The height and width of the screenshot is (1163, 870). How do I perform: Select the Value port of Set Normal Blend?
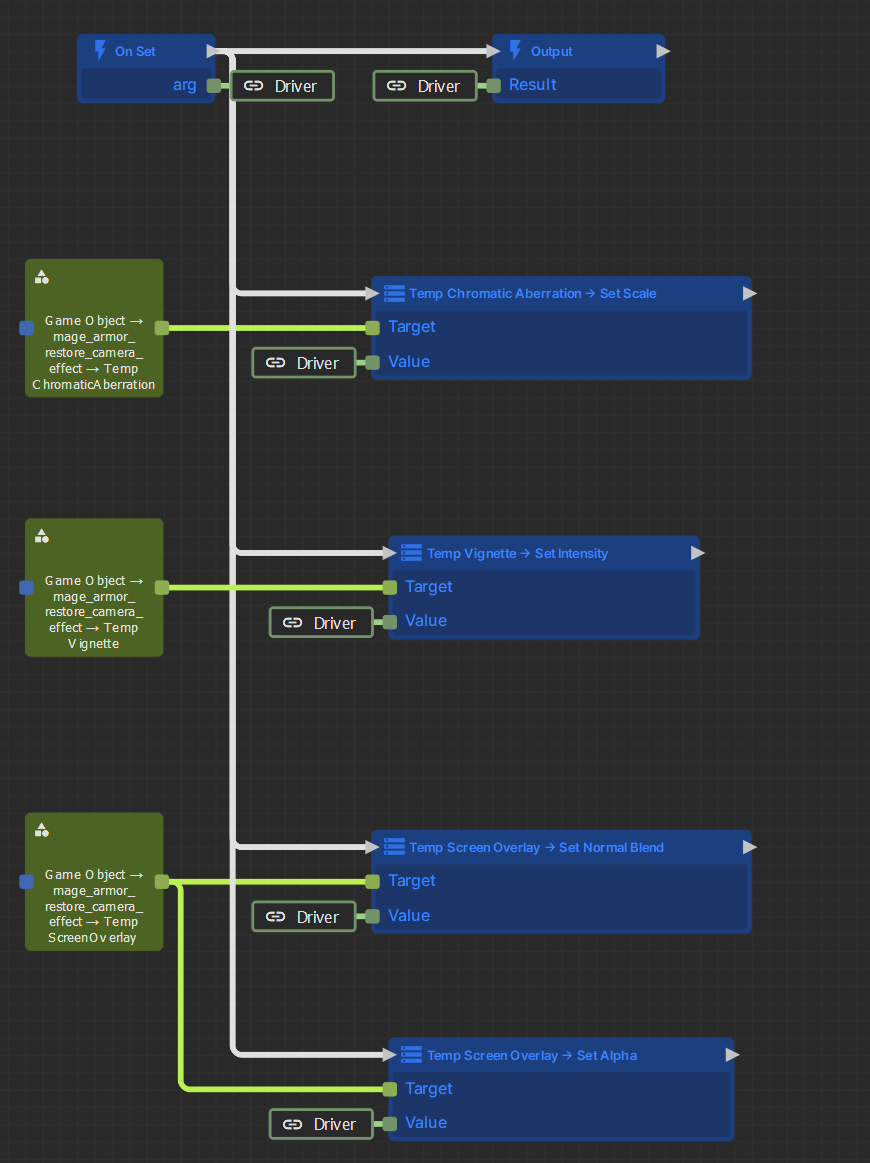click(373, 916)
